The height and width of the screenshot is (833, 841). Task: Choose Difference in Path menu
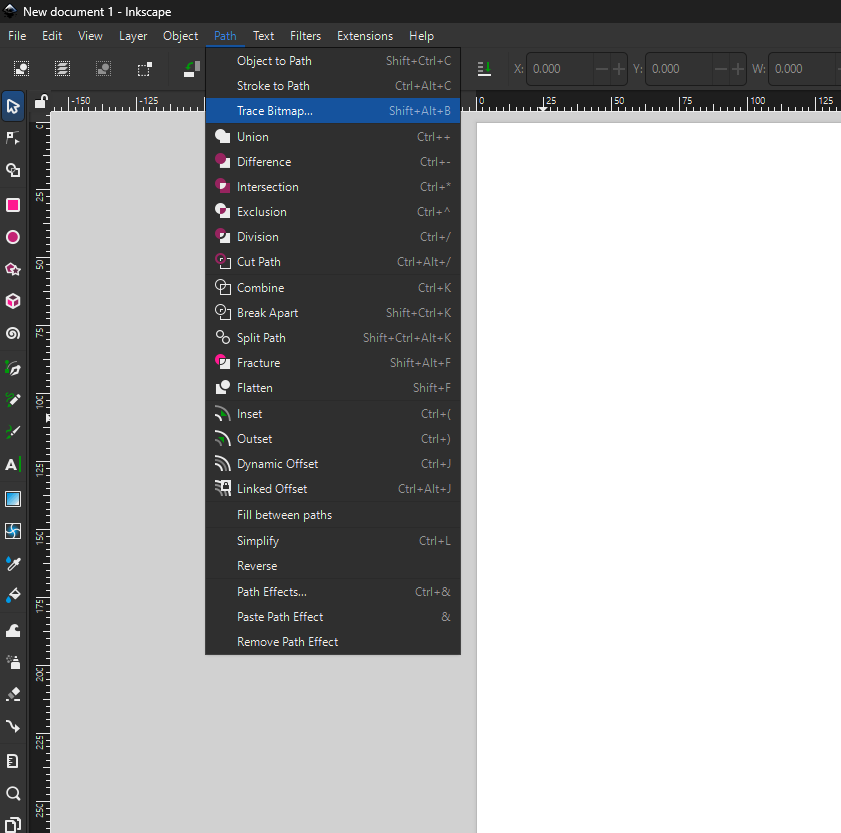coord(333,161)
